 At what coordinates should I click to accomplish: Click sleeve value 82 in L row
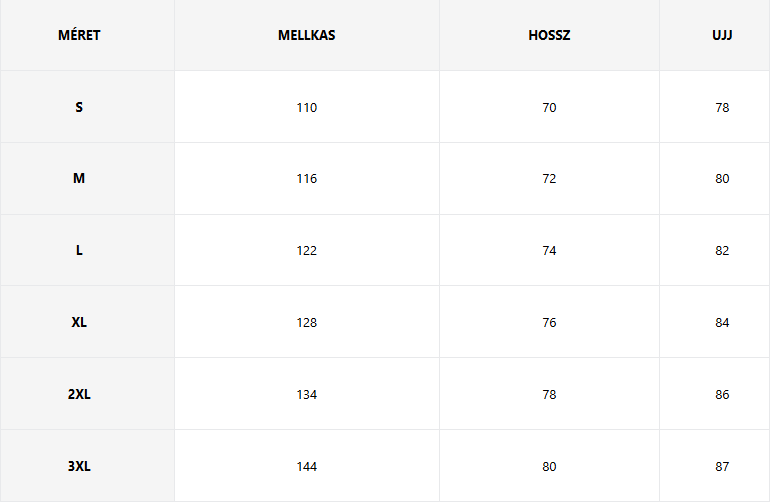(x=722, y=251)
